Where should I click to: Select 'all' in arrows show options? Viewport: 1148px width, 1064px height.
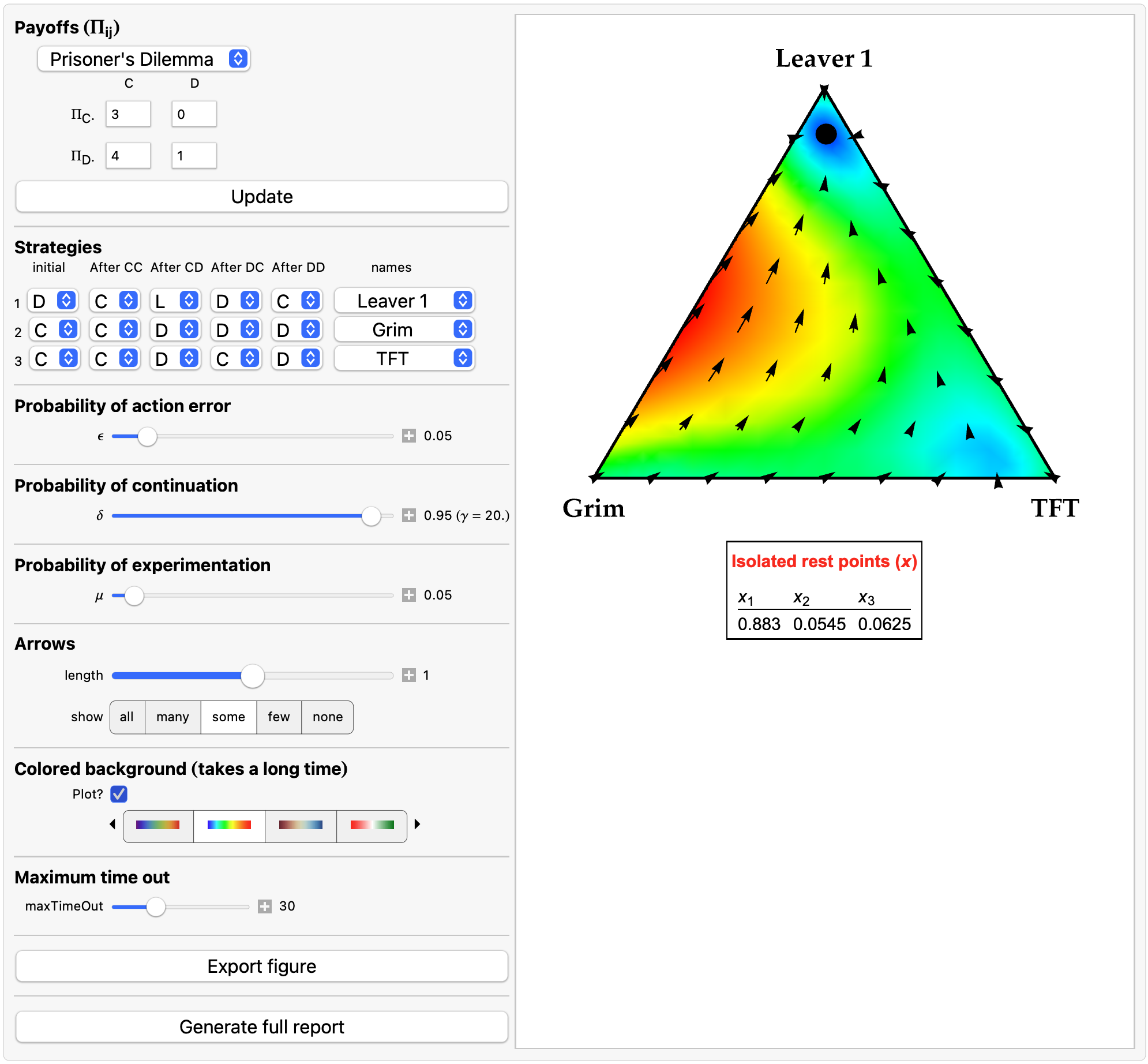pyautogui.click(x=127, y=717)
